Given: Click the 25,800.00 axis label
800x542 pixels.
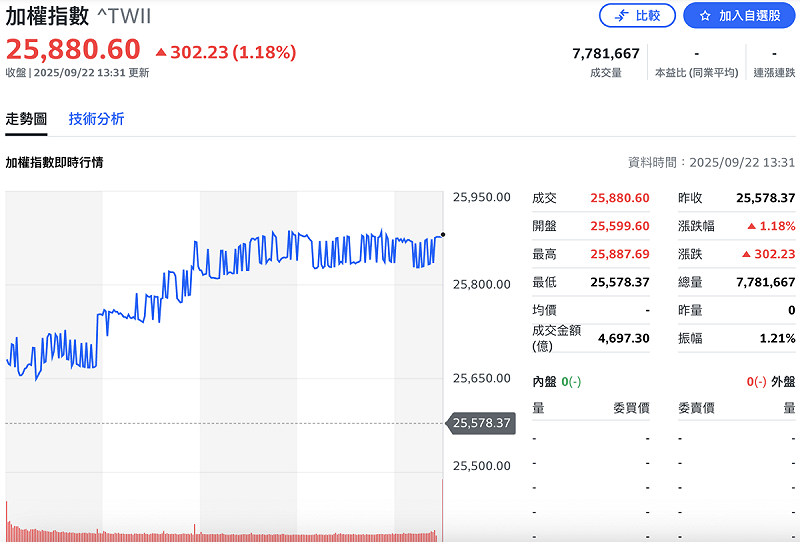Looking at the screenshot, I should point(482,284).
